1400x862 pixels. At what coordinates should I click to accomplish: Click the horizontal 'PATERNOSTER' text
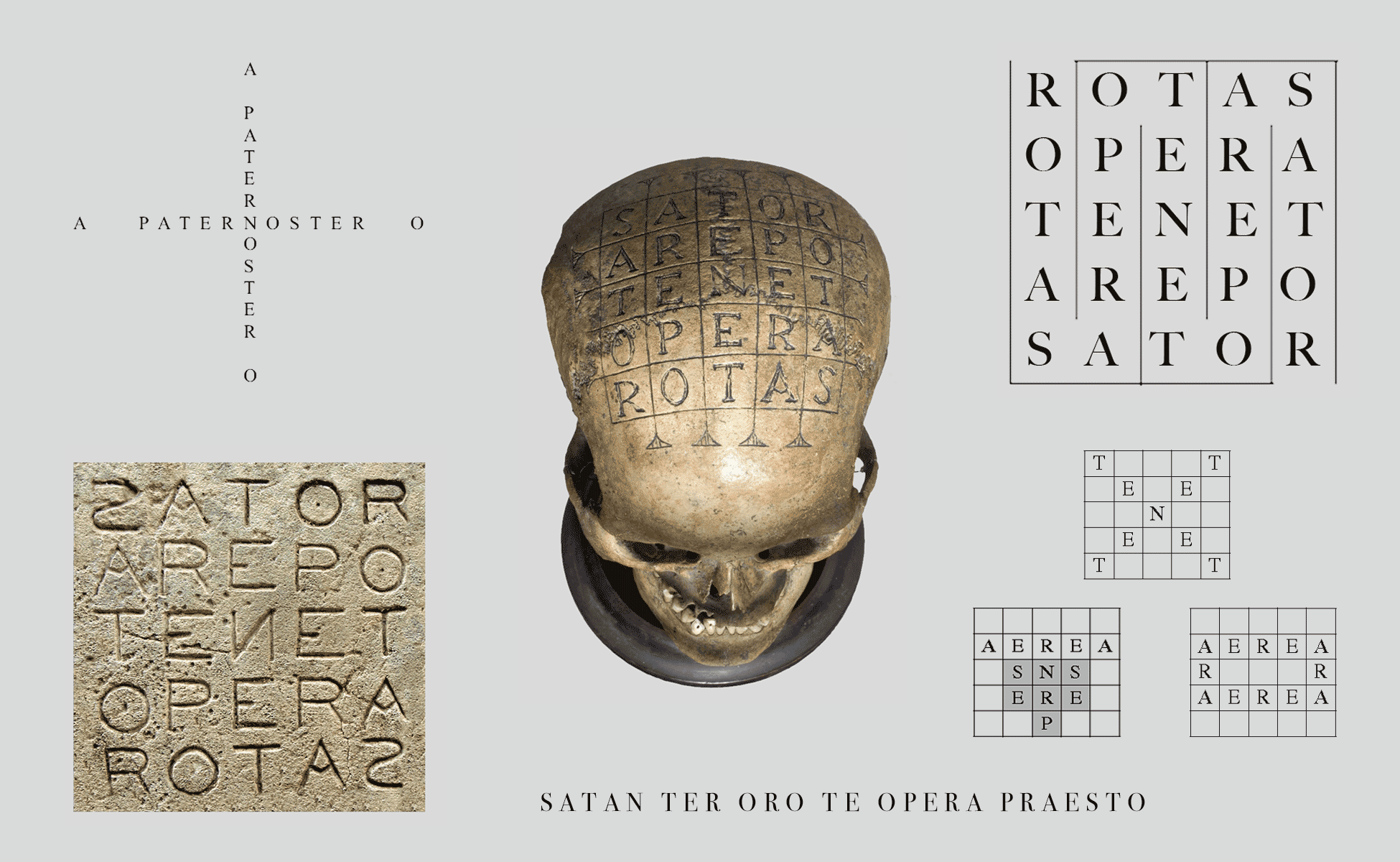pyautogui.click(x=252, y=223)
